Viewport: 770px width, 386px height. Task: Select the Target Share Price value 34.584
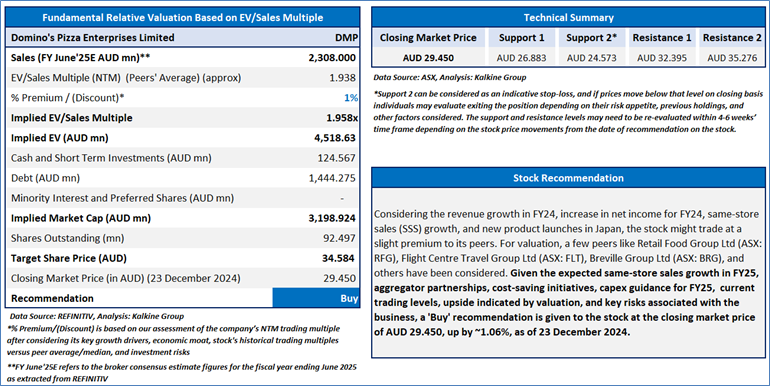339,258
